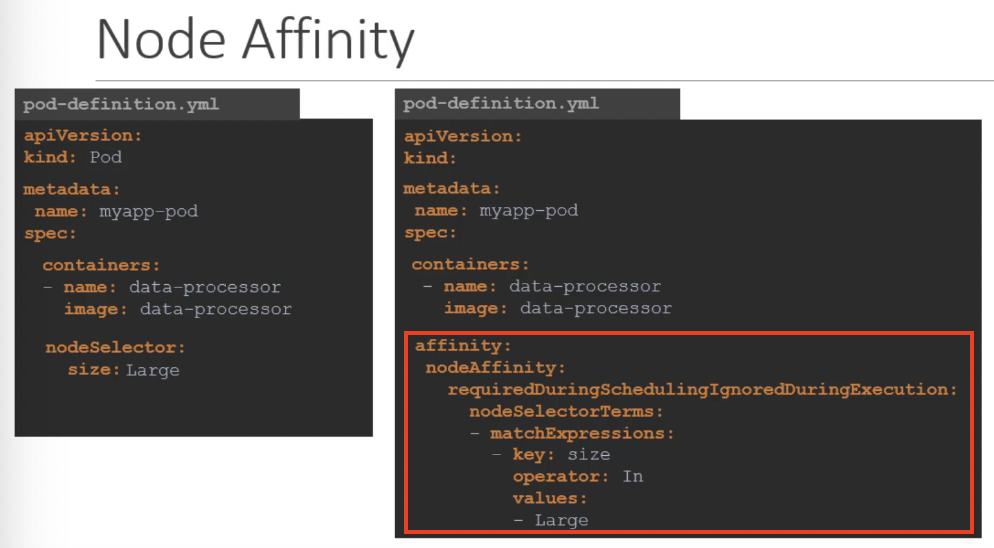Select pod-definition.yml header above the affinity code
The width and height of the screenshot is (994, 548).
(x=501, y=103)
